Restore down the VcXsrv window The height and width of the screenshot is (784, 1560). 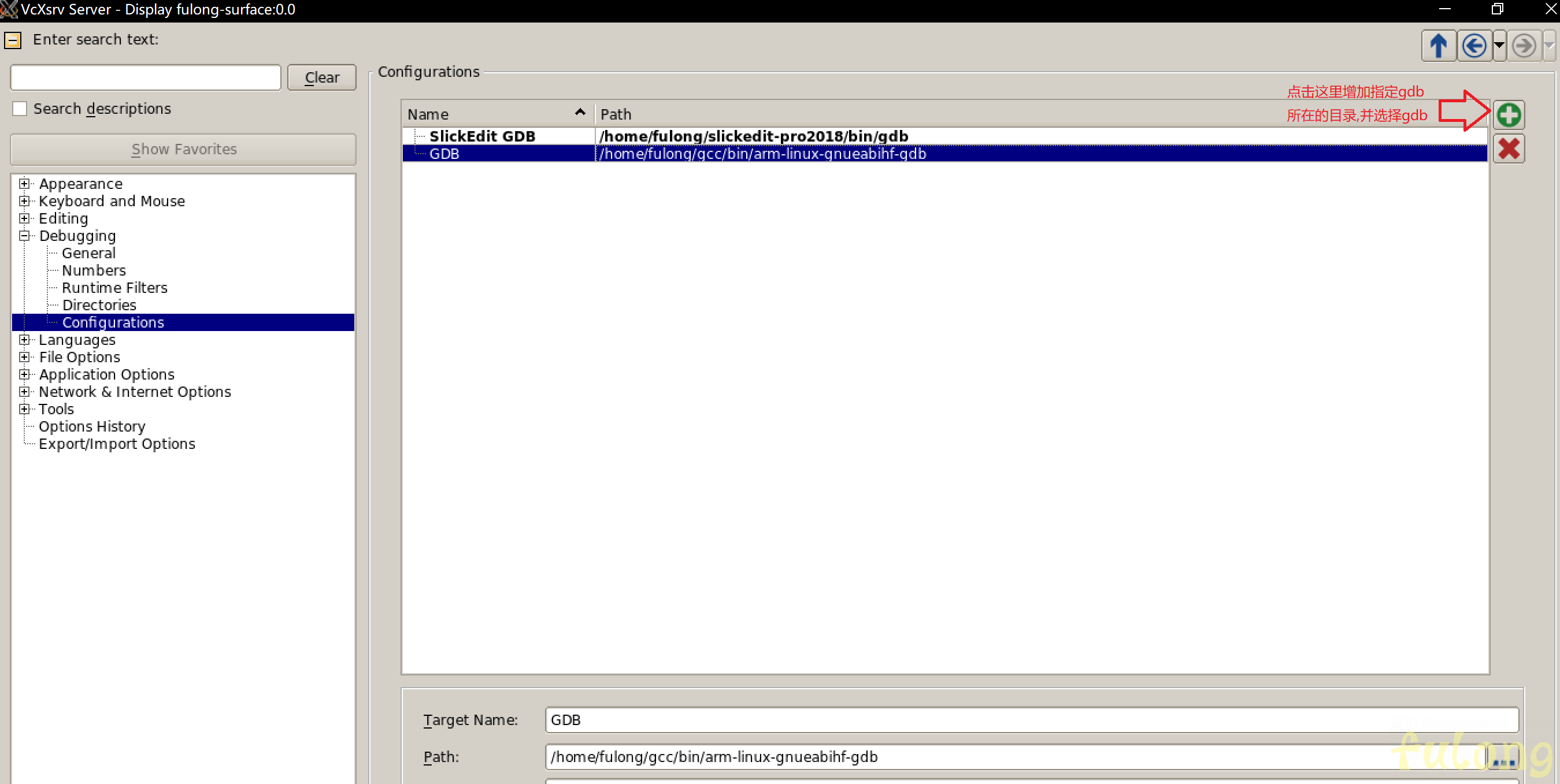pos(1497,9)
